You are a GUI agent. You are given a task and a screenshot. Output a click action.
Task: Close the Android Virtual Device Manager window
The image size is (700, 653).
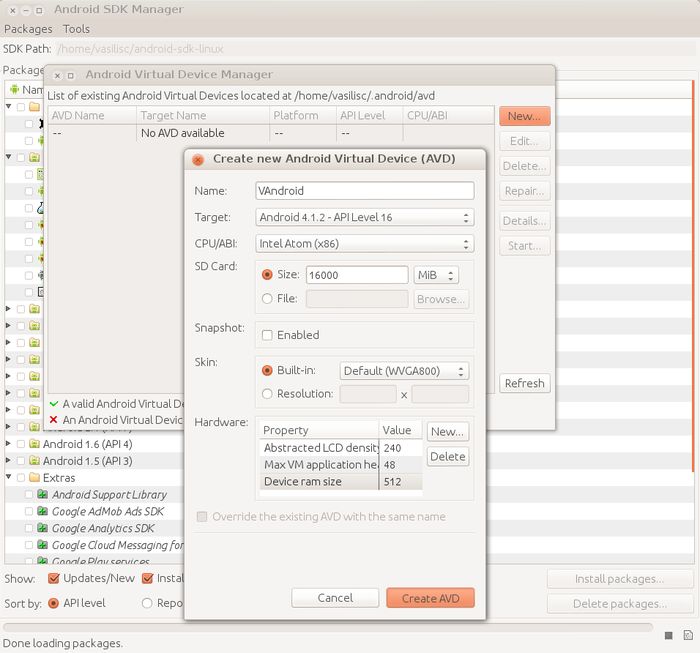click(57, 75)
